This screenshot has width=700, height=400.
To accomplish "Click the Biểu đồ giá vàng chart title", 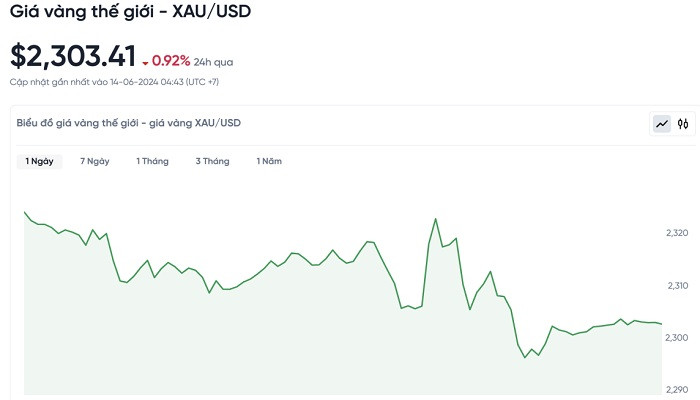I will 128,123.
